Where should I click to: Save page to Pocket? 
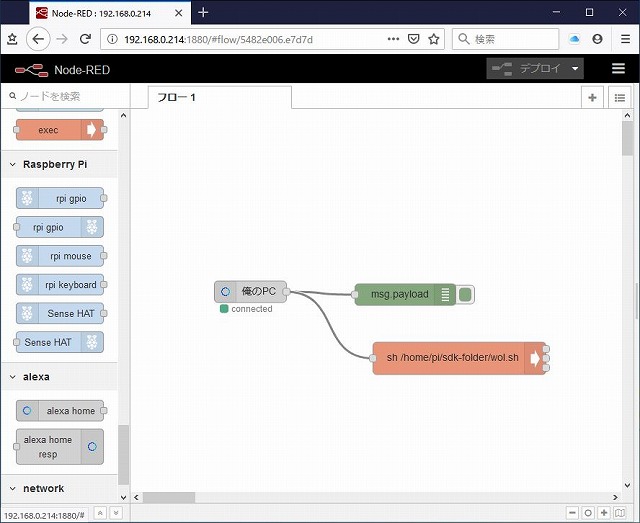coord(413,39)
